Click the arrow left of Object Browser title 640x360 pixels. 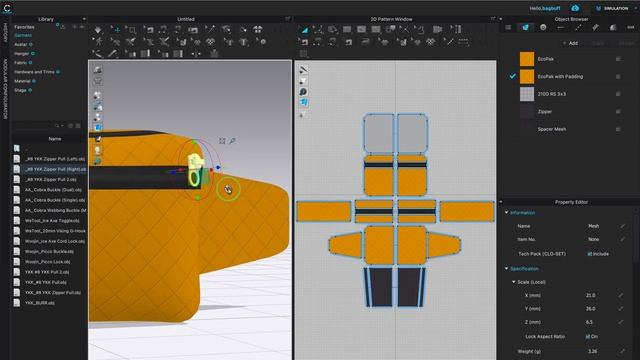coord(501,19)
